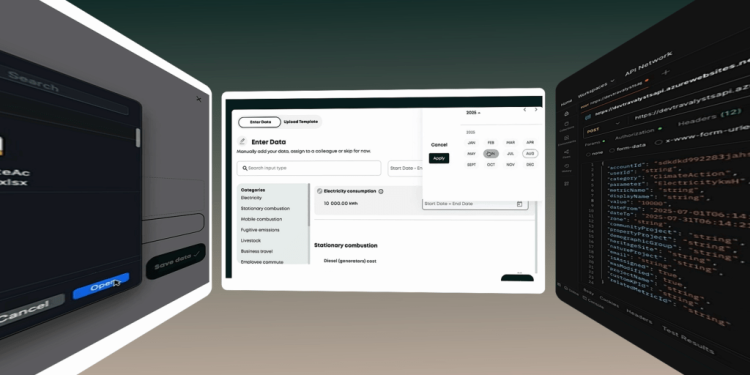
Task: Select DEC in the month picker
Action: tap(530, 165)
